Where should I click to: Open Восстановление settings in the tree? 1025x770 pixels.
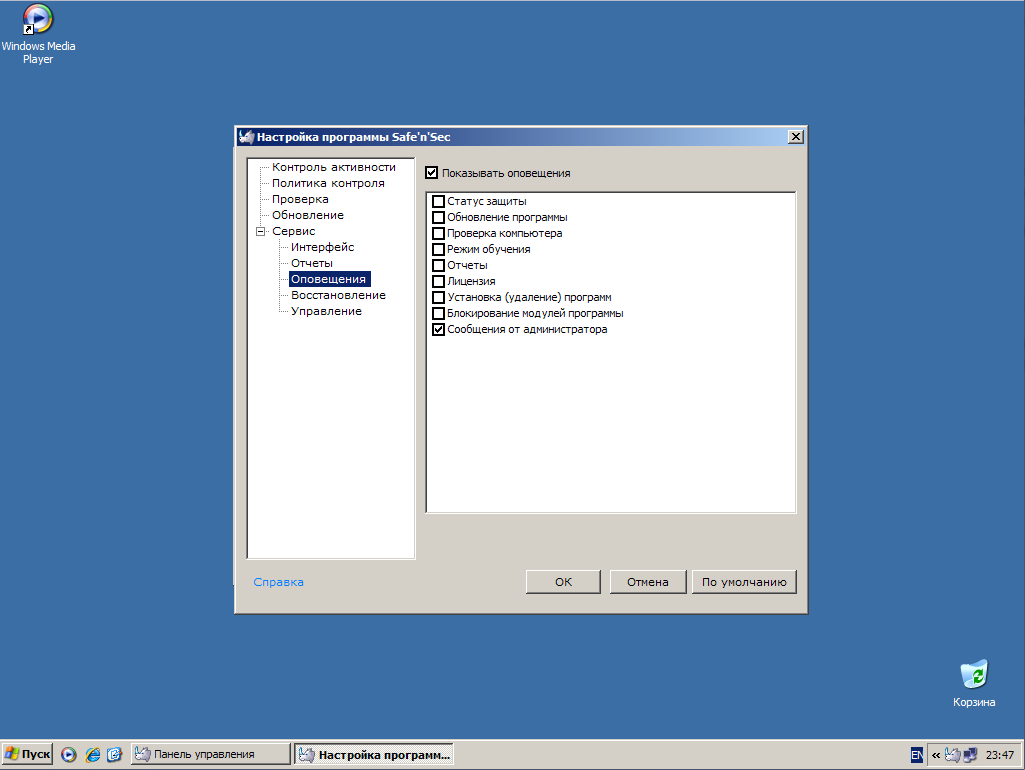click(x=339, y=295)
